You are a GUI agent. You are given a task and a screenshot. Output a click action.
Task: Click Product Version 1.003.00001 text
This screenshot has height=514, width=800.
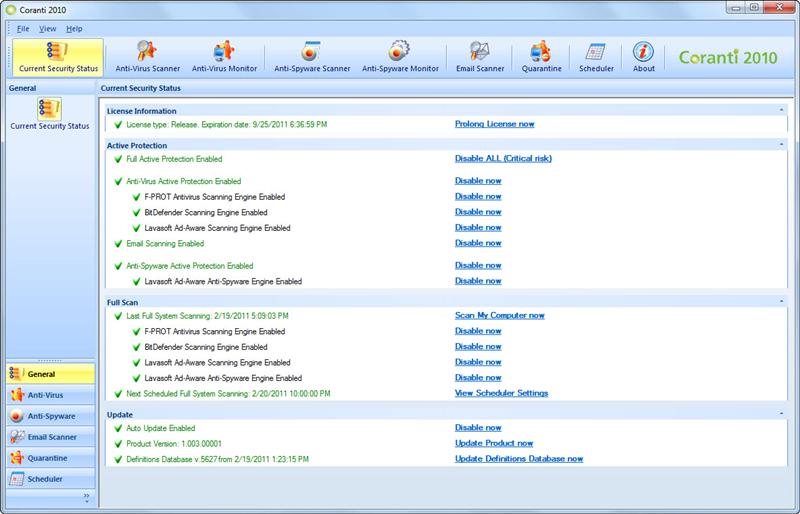[x=174, y=444]
